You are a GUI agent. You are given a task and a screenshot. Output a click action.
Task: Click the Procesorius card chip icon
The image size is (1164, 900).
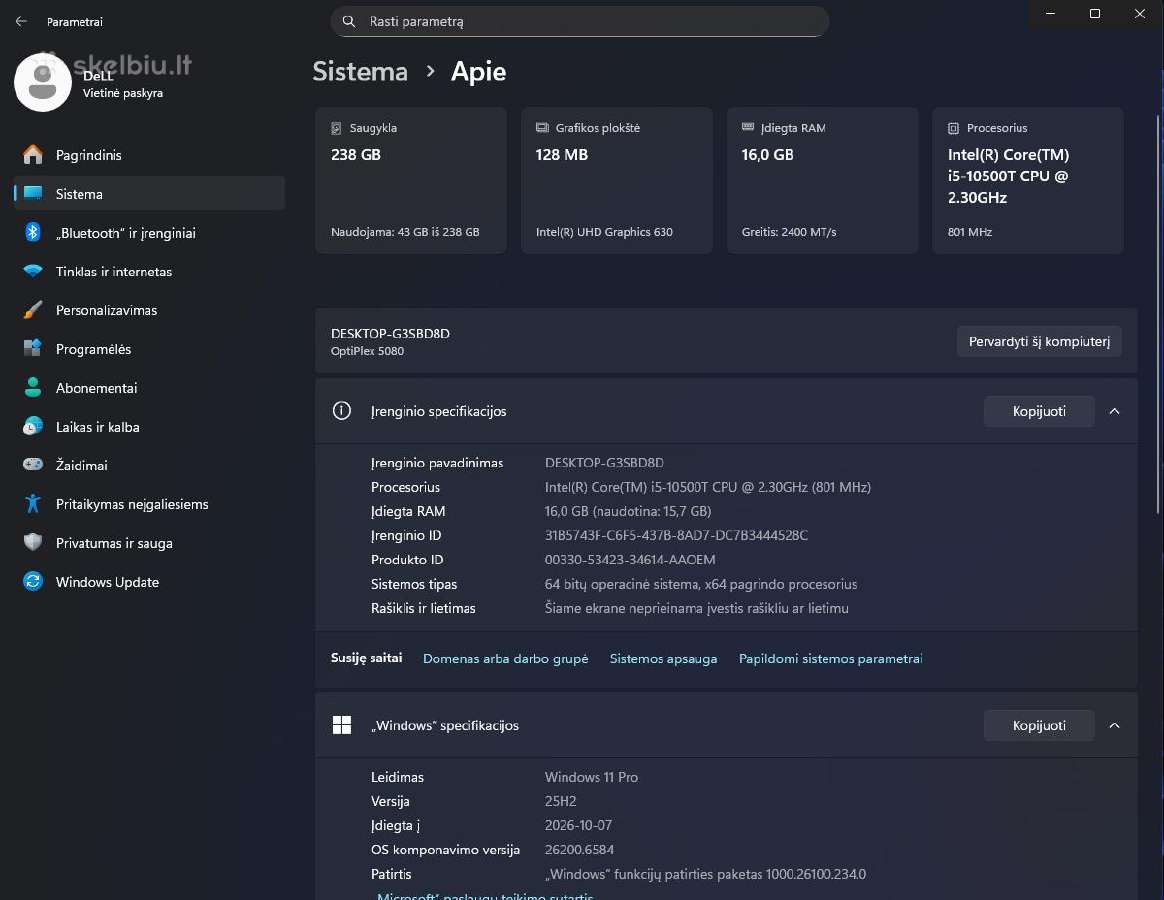953,128
